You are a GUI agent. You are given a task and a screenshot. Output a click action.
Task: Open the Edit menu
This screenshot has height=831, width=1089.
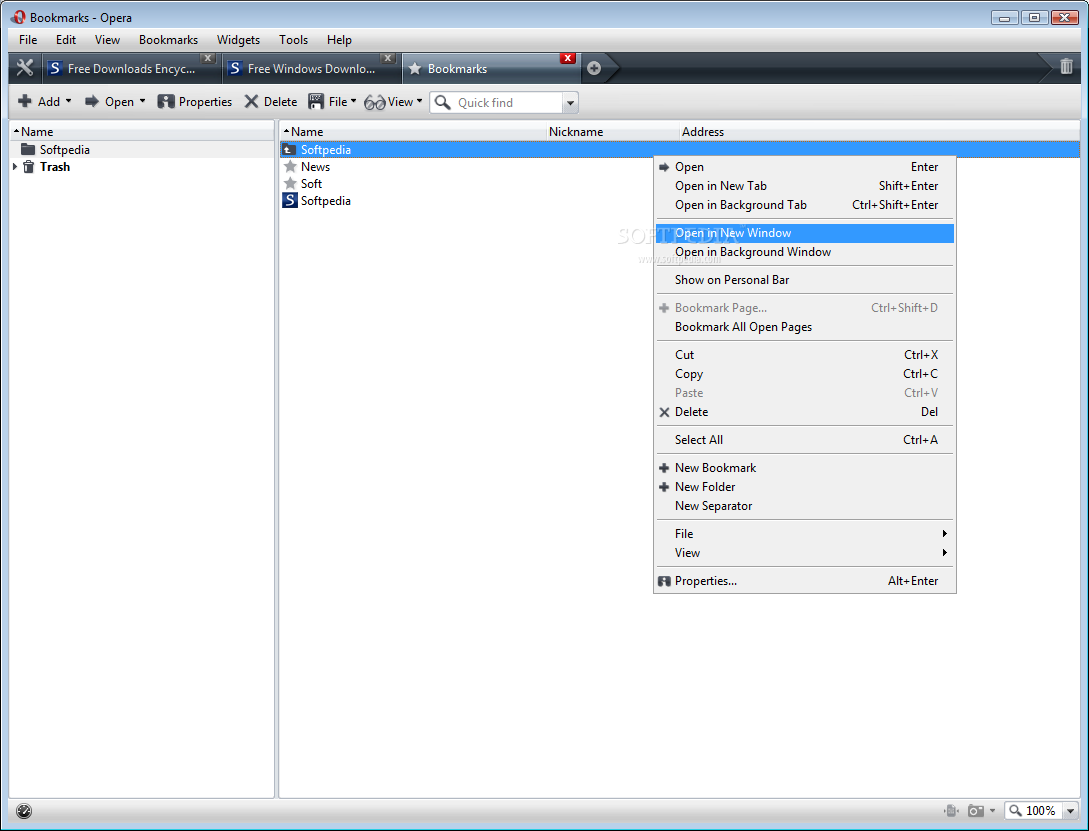pyautogui.click(x=66, y=40)
